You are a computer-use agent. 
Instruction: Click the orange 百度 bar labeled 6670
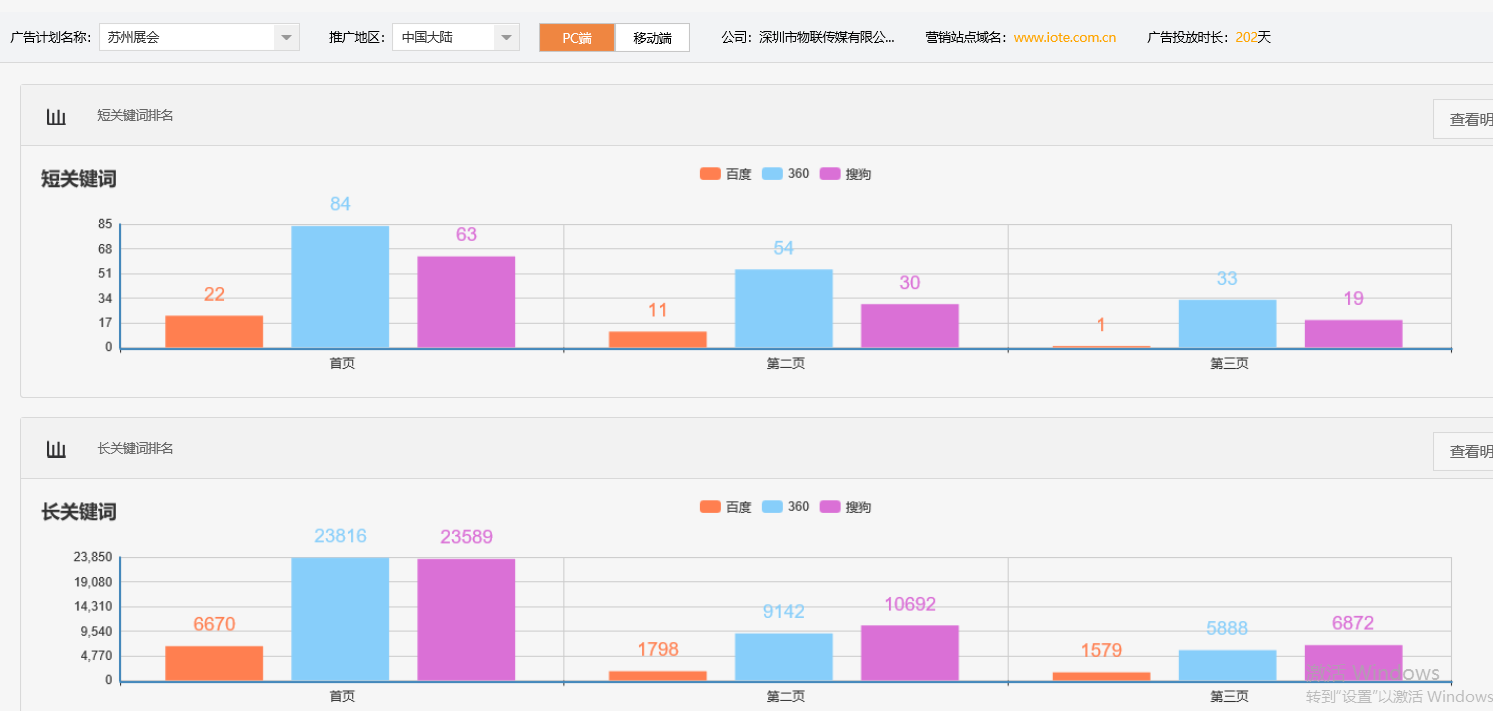point(214,663)
